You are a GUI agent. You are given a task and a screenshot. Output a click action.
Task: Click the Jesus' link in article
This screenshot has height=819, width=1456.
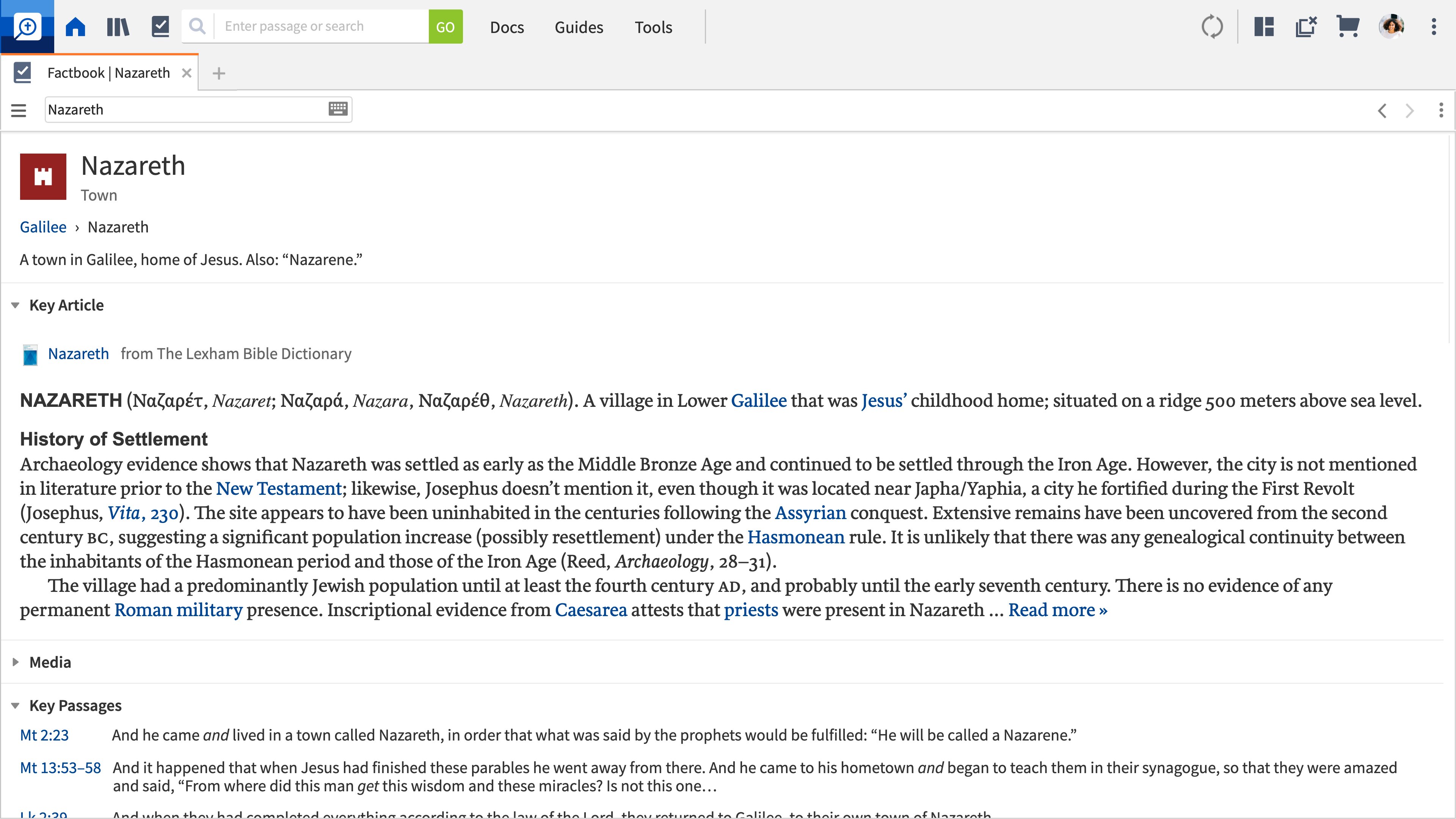point(884,401)
